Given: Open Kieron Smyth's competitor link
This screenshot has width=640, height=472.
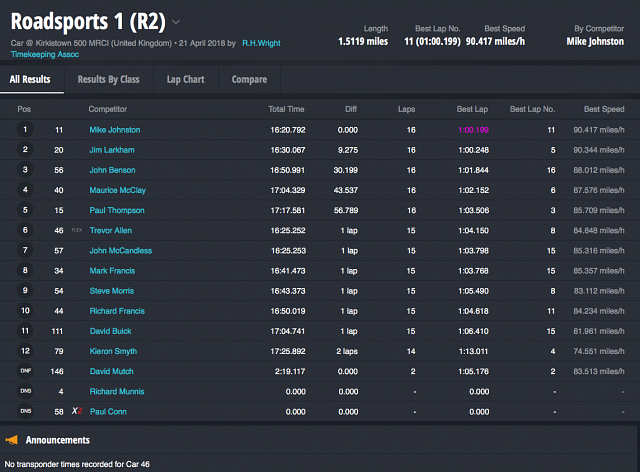Looking at the screenshot, I should click(112, 351).
